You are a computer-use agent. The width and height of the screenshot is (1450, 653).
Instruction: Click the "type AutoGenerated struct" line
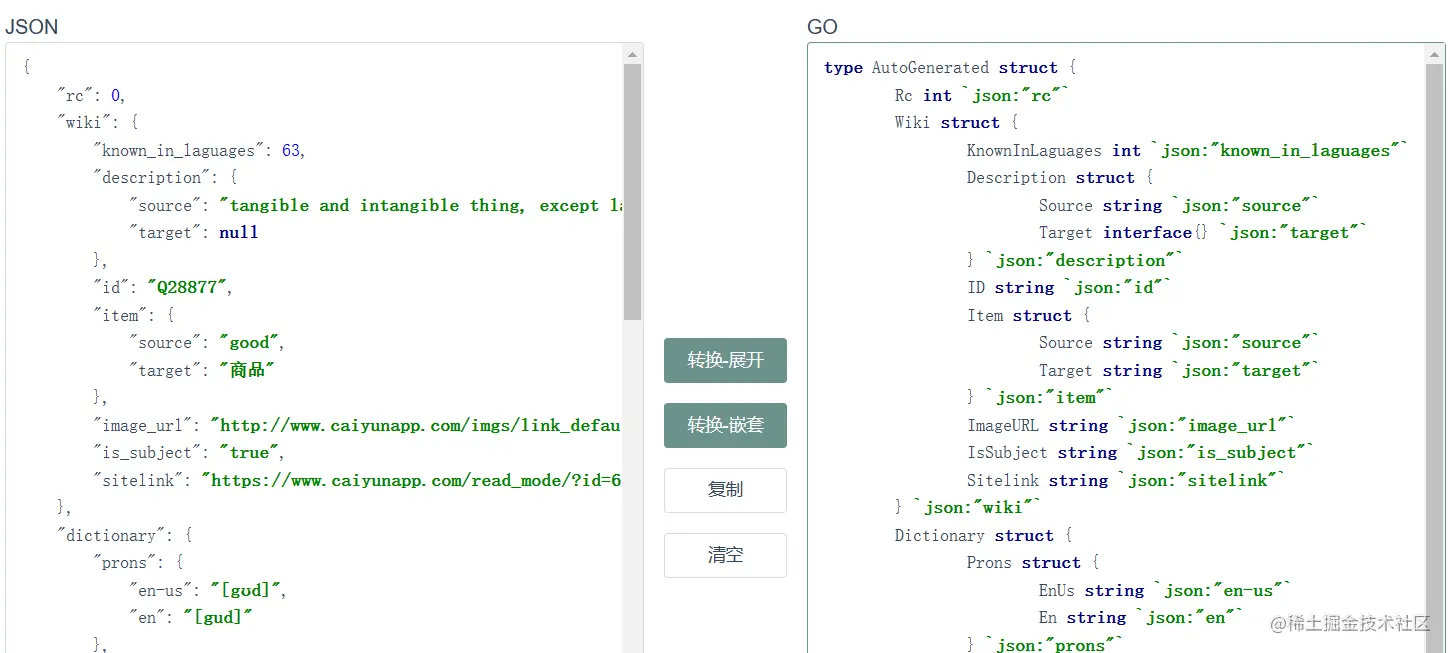950,68
